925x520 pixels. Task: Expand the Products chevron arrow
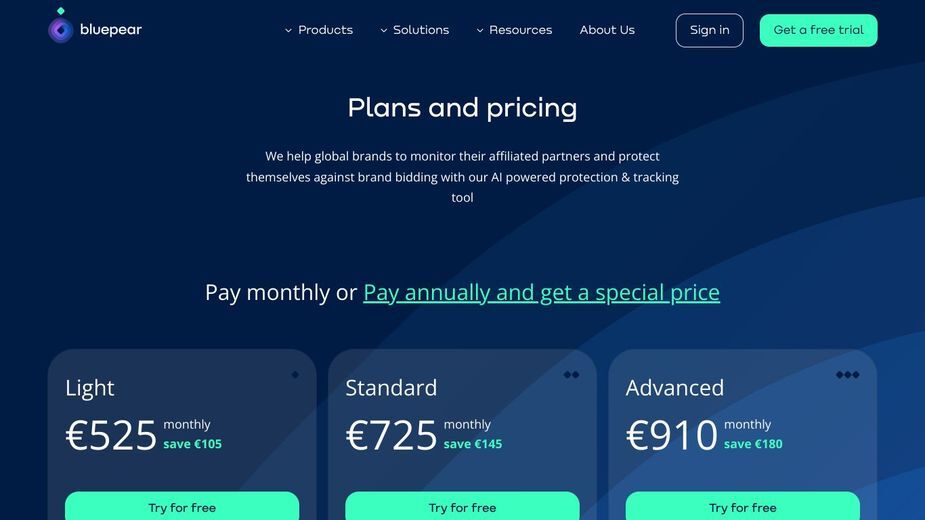pos(288,30)
